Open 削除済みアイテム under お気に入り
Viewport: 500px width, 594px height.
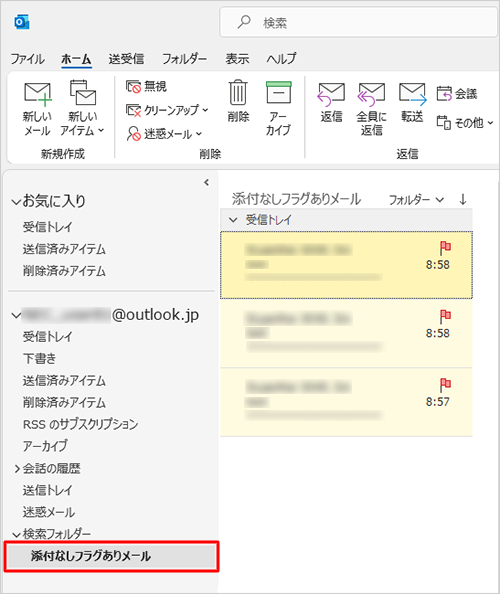64,271
